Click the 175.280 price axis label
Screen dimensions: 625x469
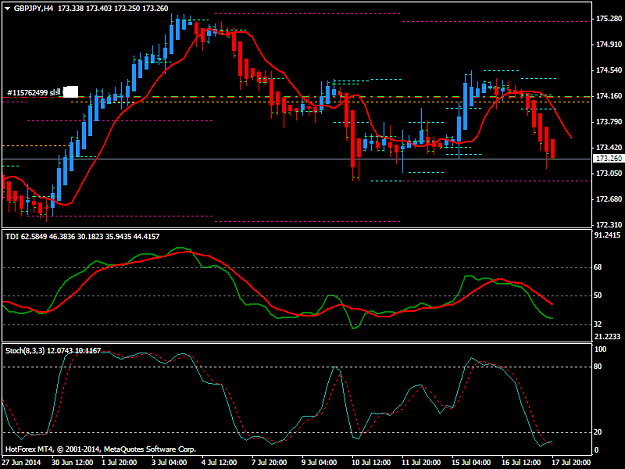[x=609, y=19]
